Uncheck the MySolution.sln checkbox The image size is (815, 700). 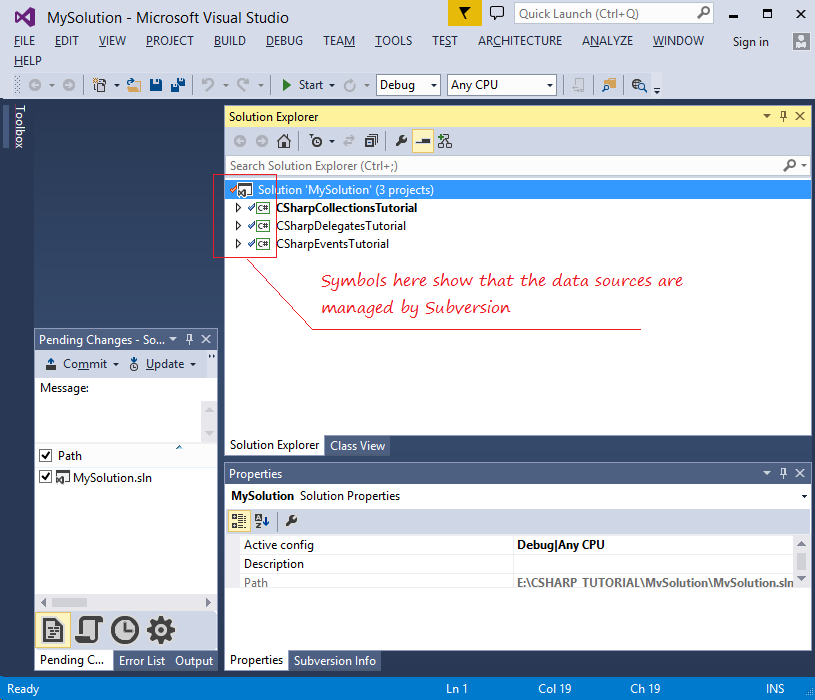pos(46,477)
